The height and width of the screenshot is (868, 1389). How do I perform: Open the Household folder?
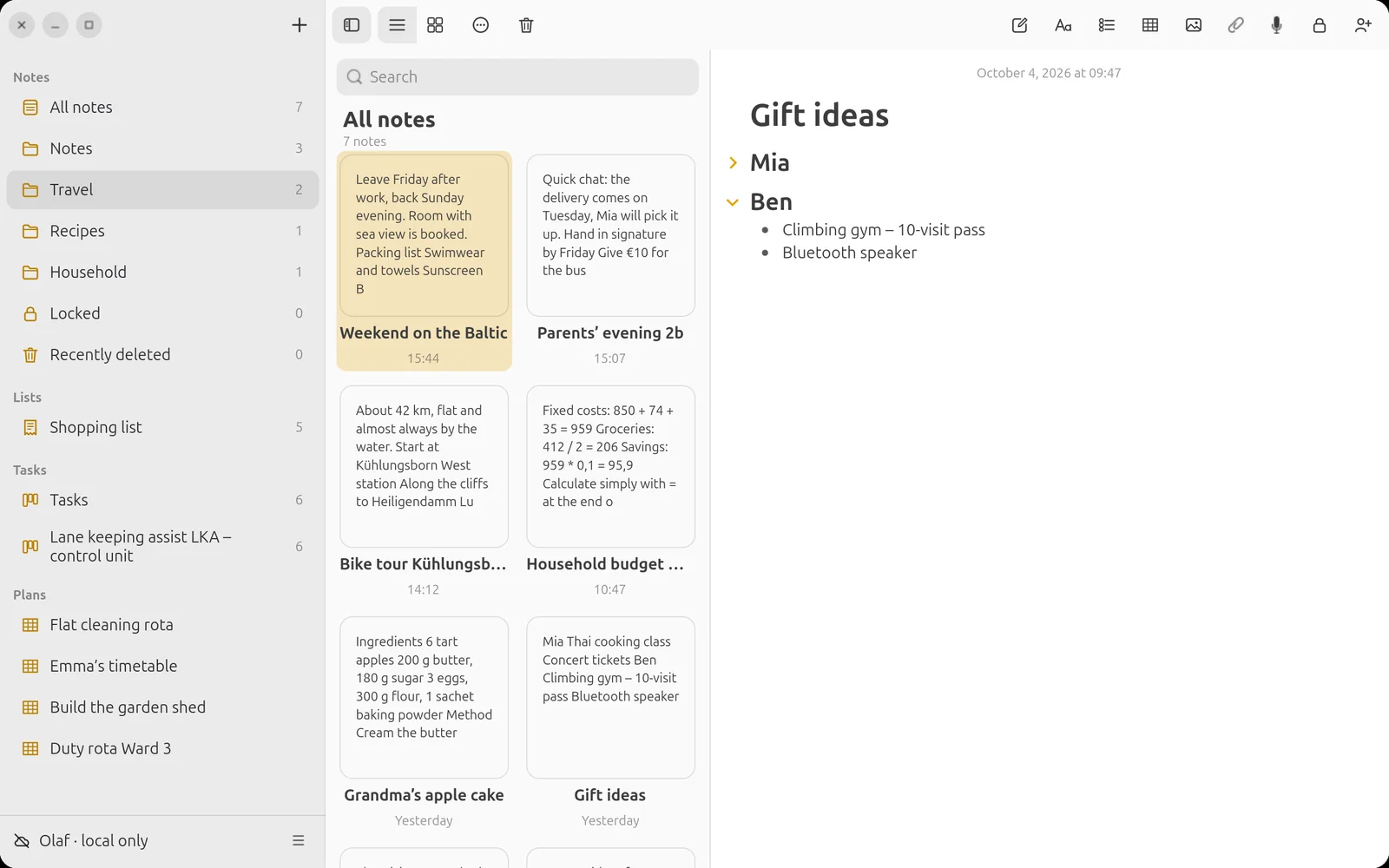(162, 273)
